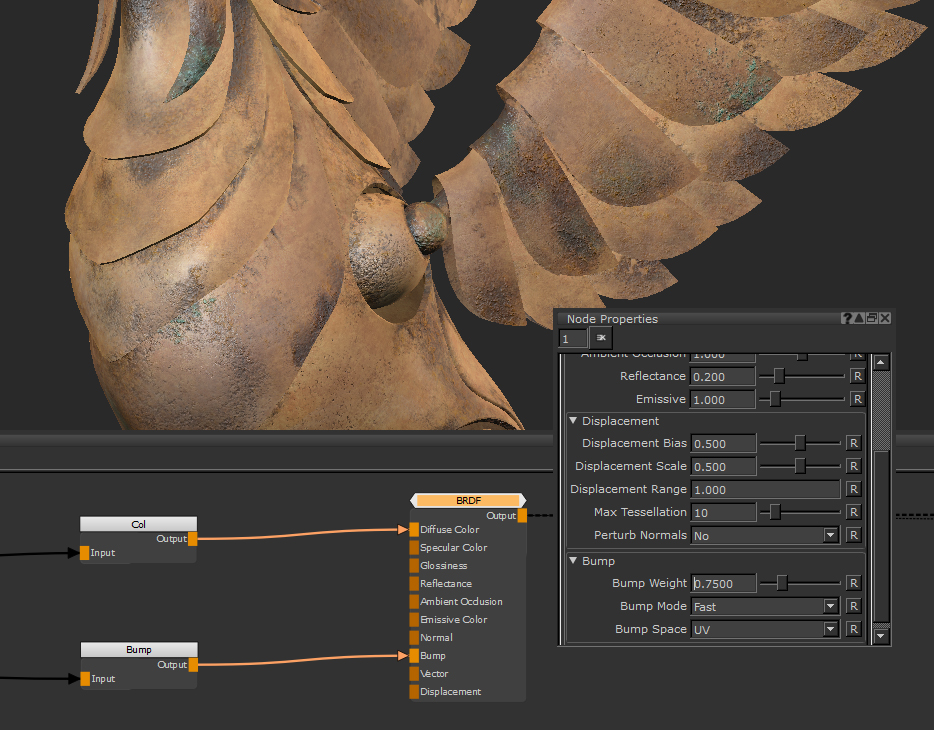Reset the Bump Weight value with R button
Screen dimensions: 934x730
pos(855,583)
